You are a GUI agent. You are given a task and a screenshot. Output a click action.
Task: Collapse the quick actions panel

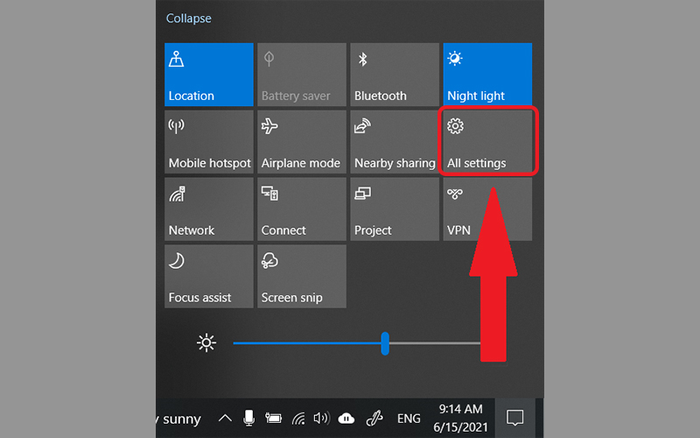[x=188, y=18]
